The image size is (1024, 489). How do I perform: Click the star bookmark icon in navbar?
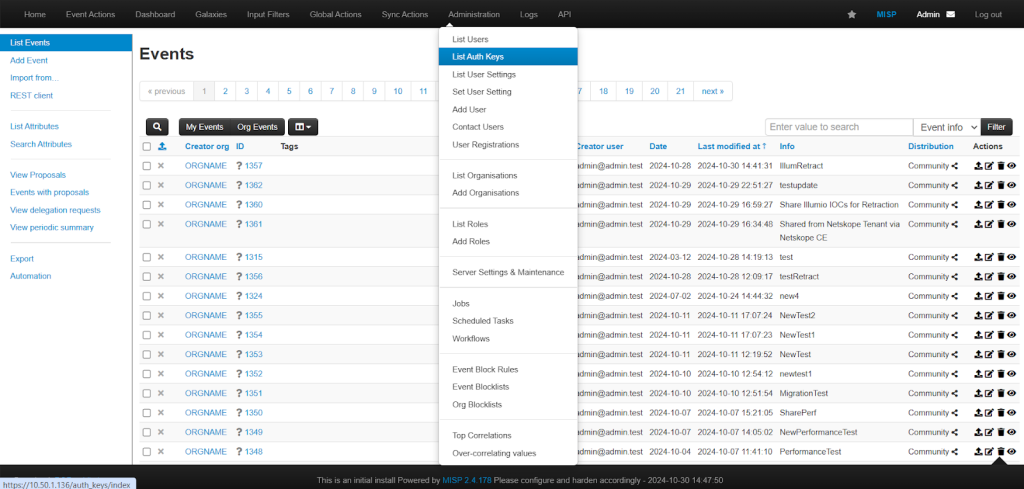[x=852, y=14]
